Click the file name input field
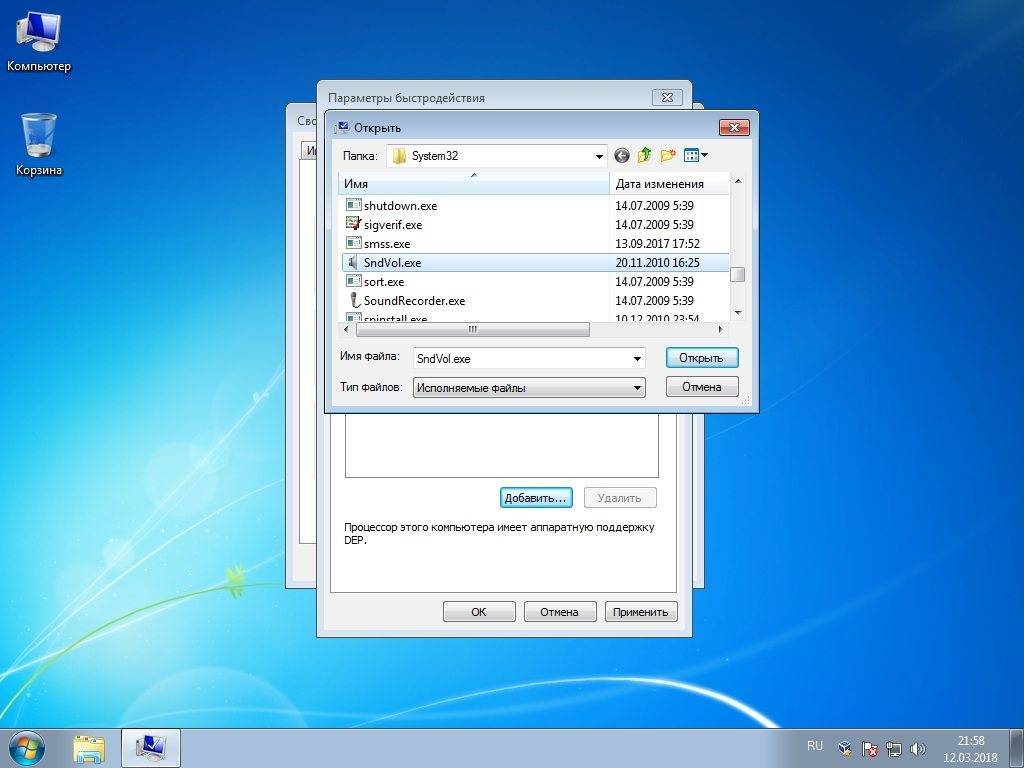 coord(520,359)
